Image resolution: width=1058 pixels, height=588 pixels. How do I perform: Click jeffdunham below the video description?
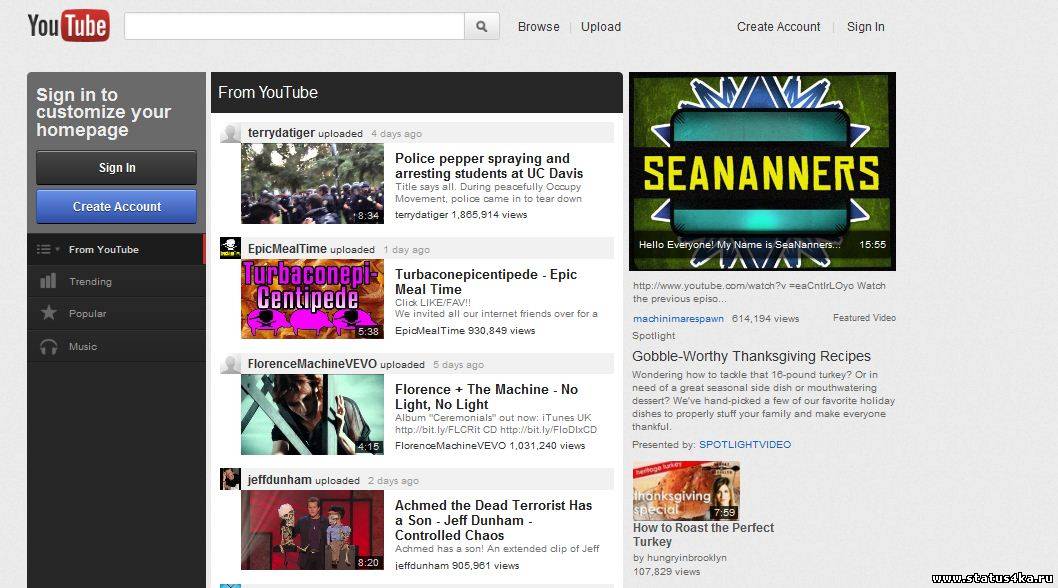422,566
